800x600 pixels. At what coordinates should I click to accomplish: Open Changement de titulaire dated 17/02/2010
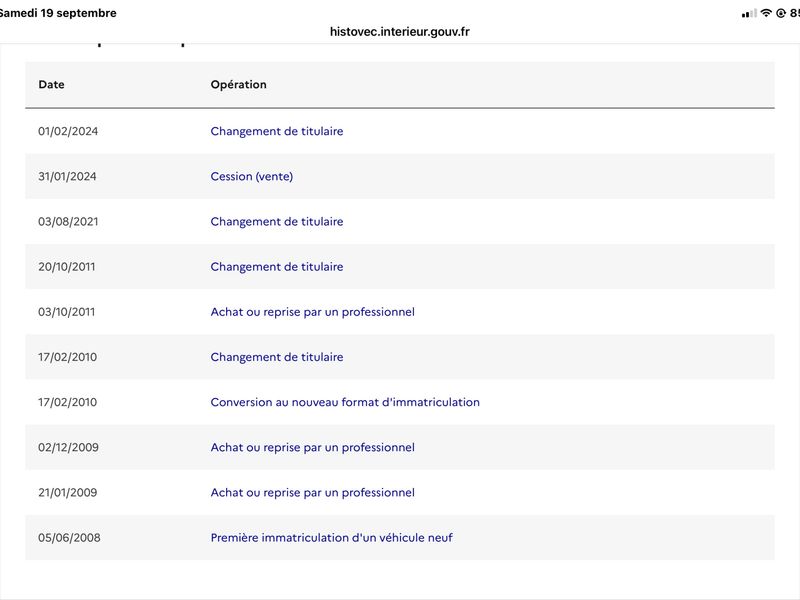pos(277,357)
